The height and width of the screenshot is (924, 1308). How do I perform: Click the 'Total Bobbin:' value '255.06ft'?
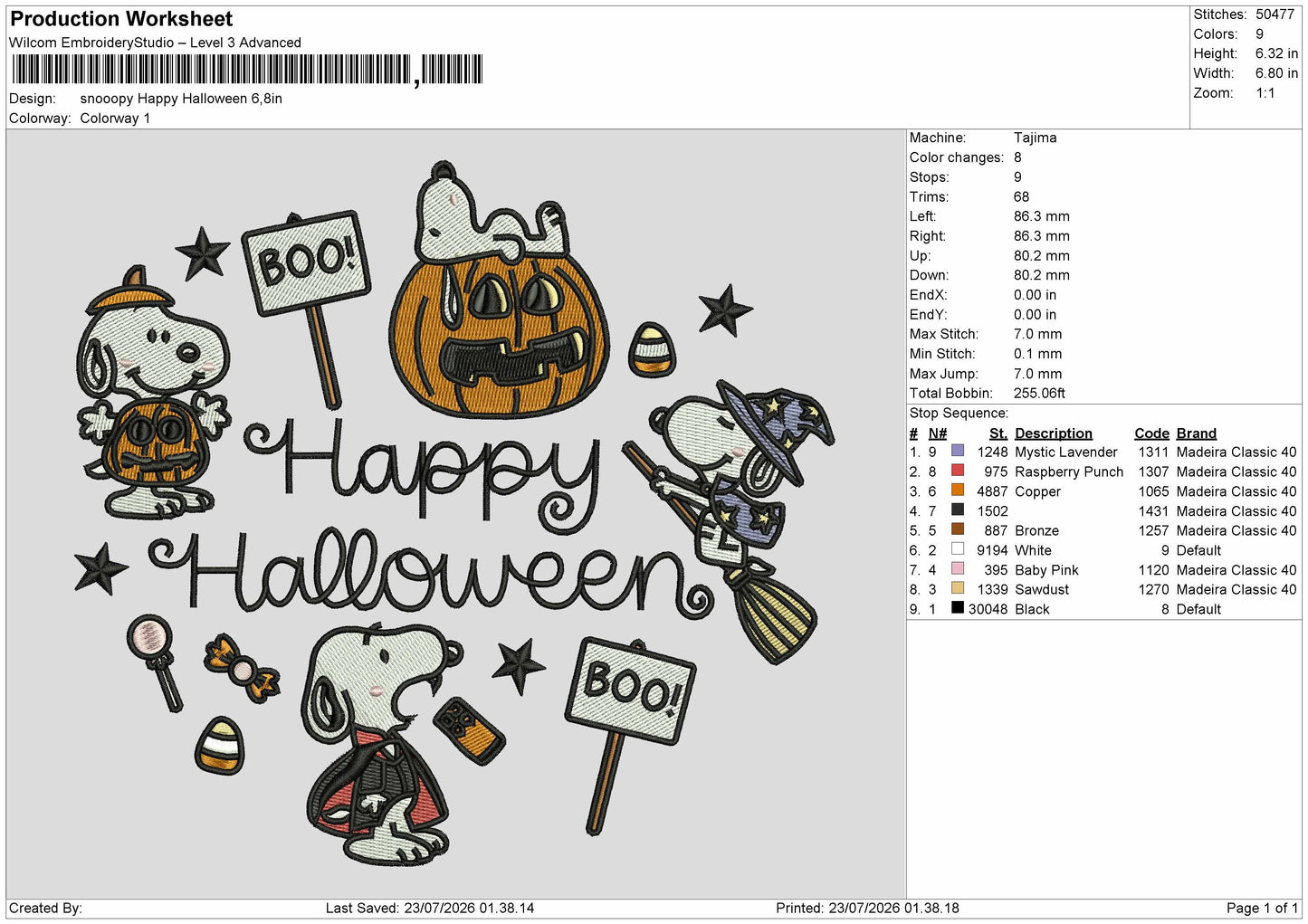[1039, 393]
